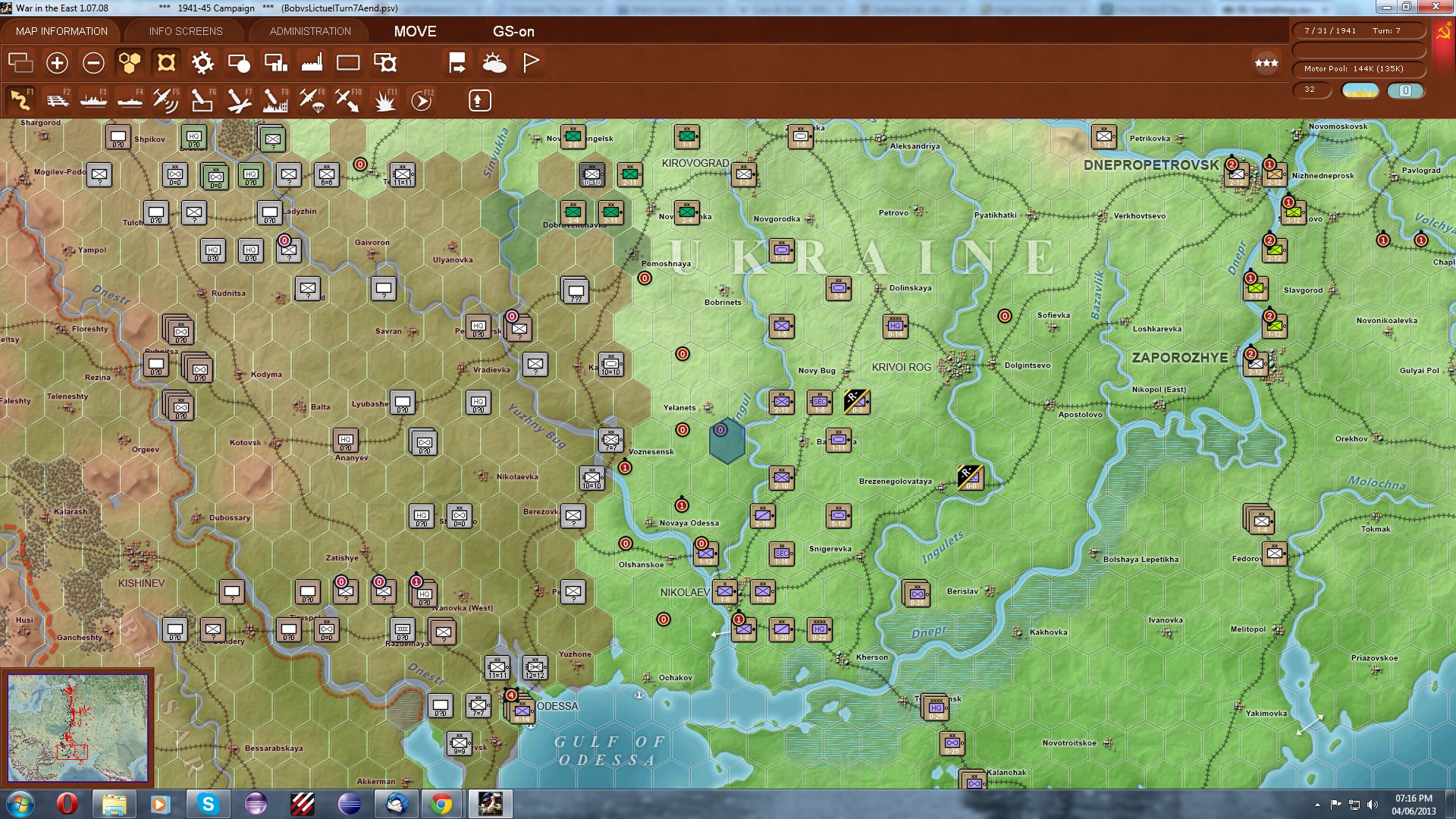Select the F8 bomb city icon

tap(275, 100)
